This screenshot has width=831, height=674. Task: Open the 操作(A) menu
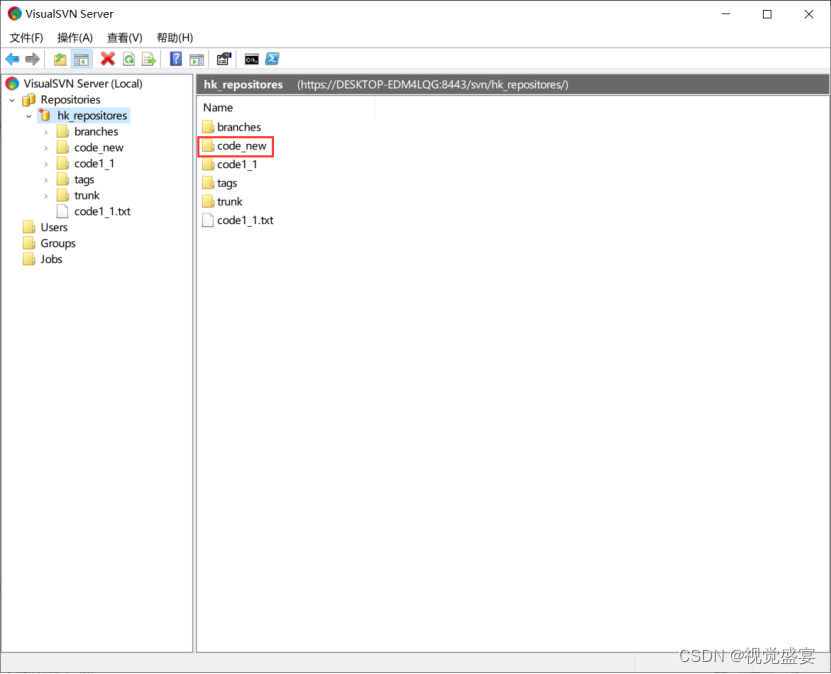[x=75, y=38]
